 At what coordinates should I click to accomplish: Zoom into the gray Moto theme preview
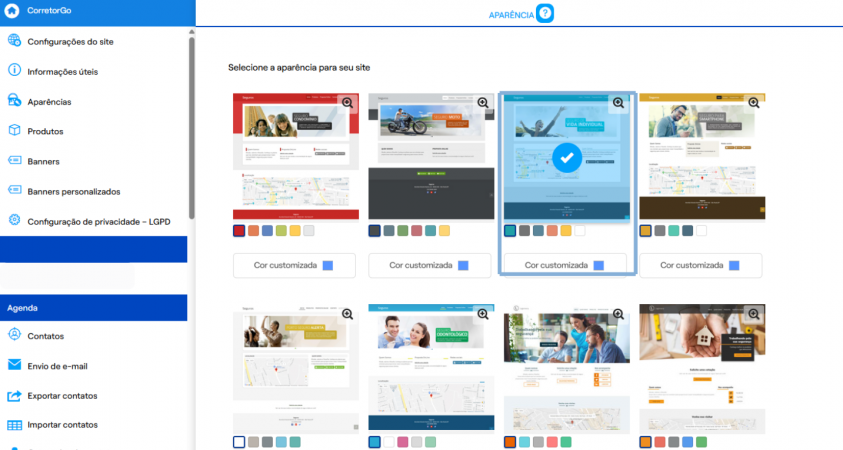point(483,103)
